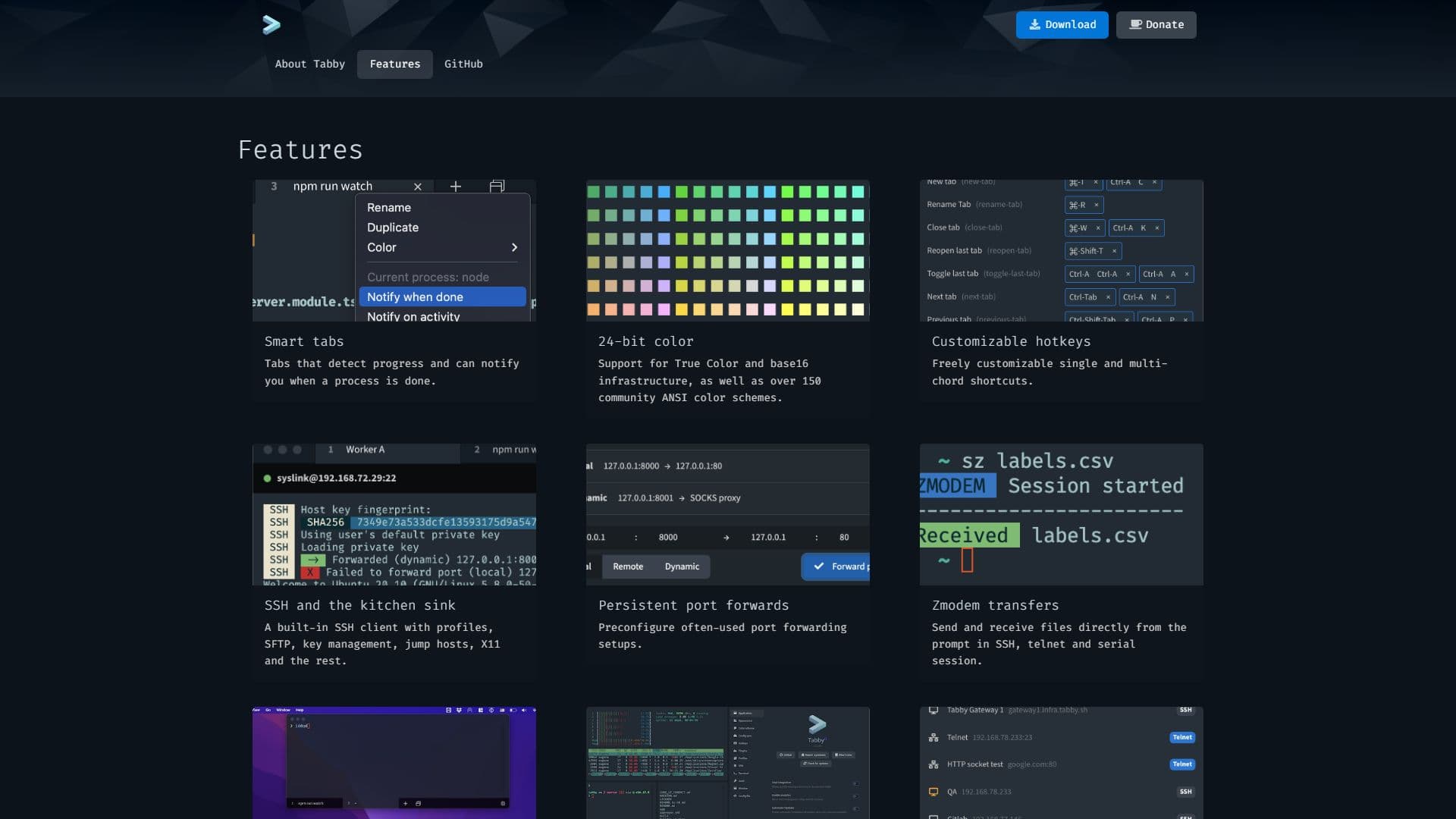Open the GitHub tab
This screenshot has height=819, width=1456.
point(463,64)
